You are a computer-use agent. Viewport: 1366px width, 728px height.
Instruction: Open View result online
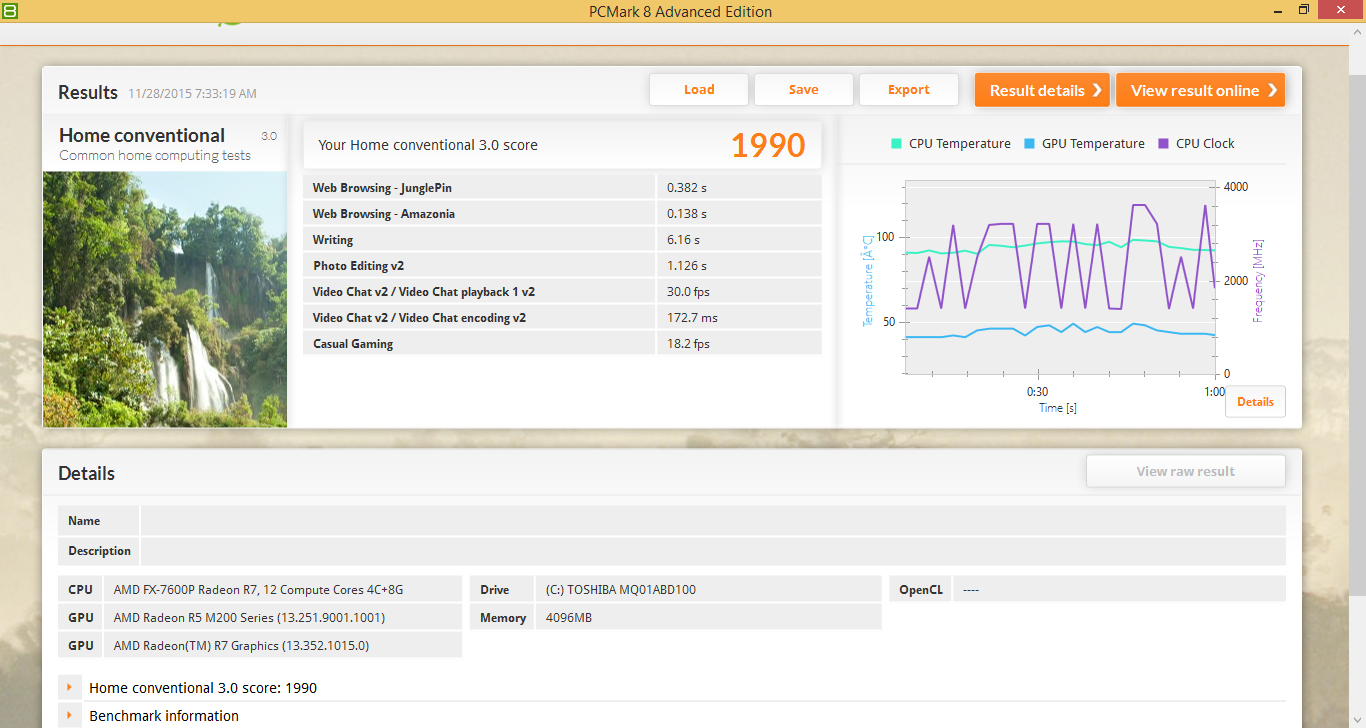coord(1201,90)
